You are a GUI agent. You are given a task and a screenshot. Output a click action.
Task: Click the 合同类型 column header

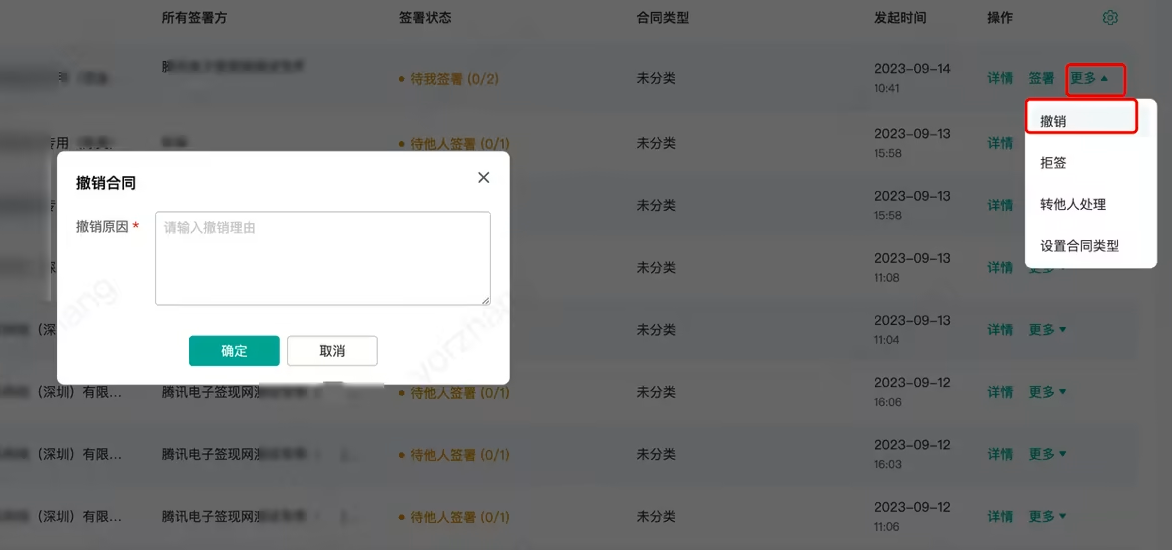[662, 18]
